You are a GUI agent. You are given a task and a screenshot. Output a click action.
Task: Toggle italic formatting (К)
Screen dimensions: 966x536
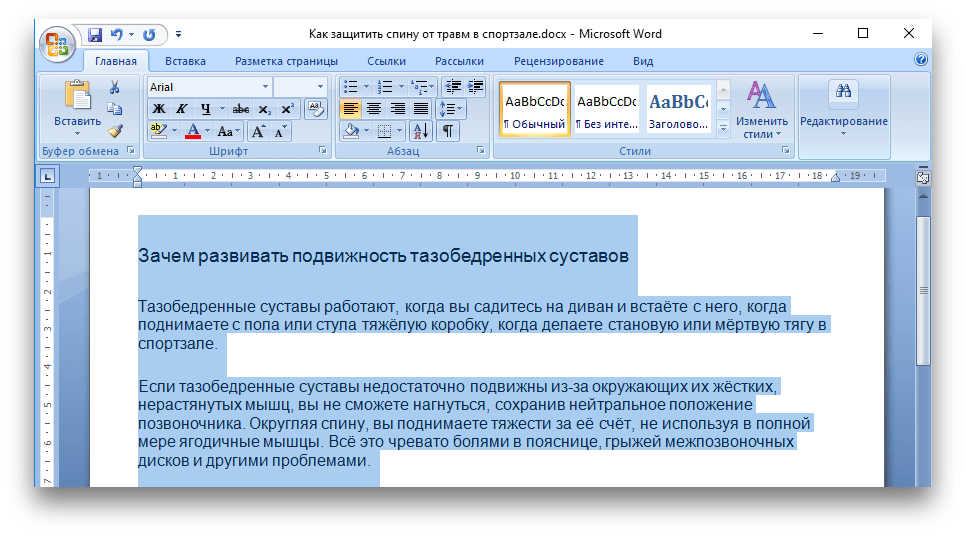coord(182,109)
